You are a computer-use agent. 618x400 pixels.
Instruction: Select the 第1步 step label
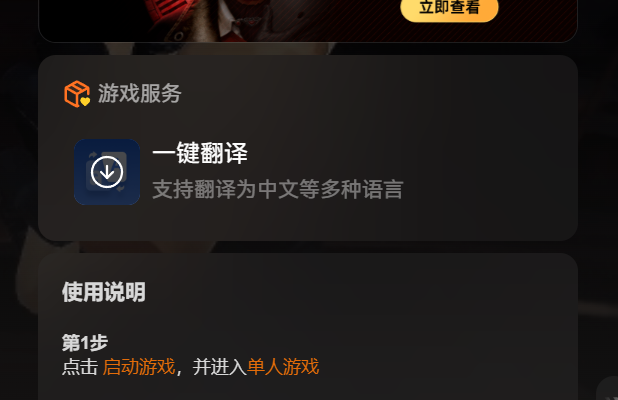point(85,342)
